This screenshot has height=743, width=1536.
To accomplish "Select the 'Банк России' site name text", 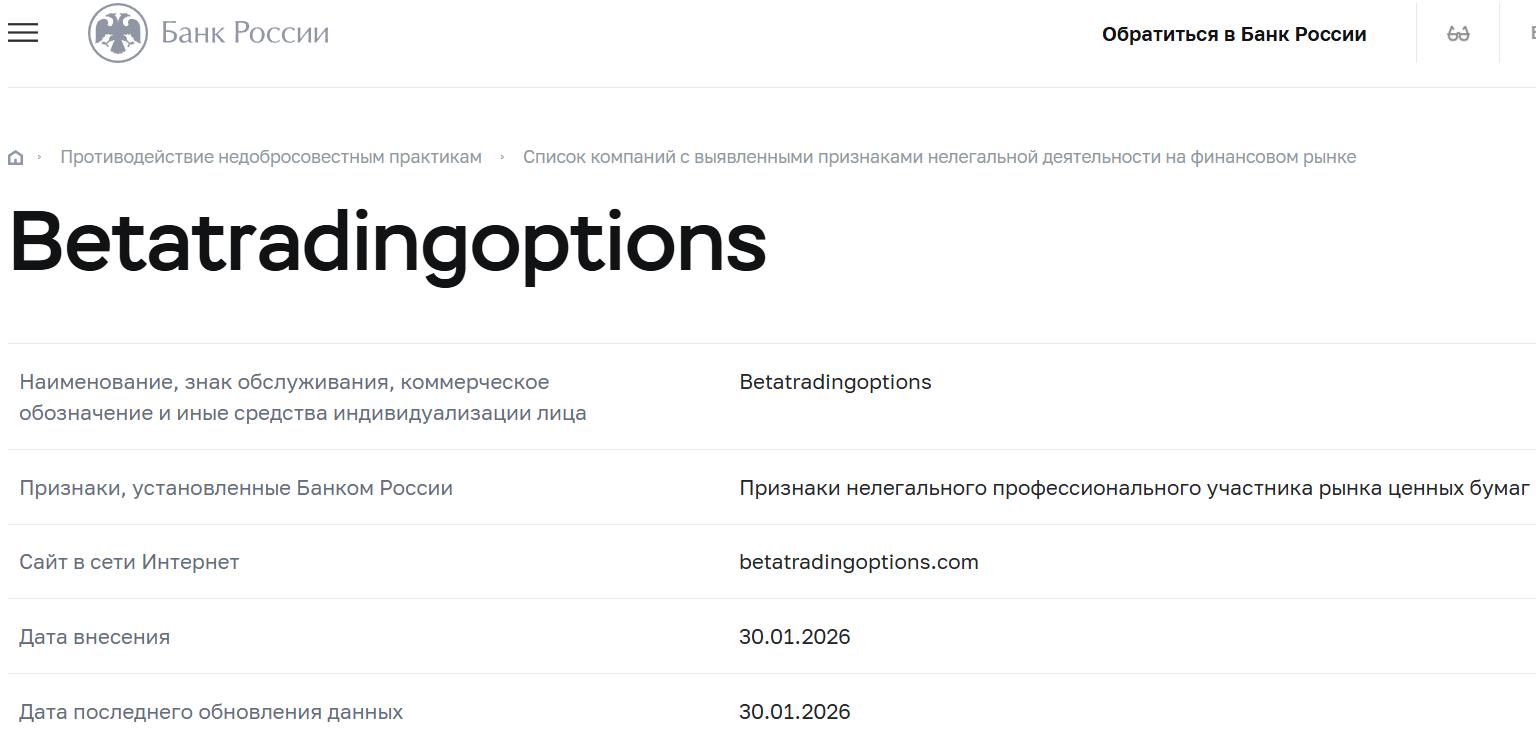I will [244, 31].
